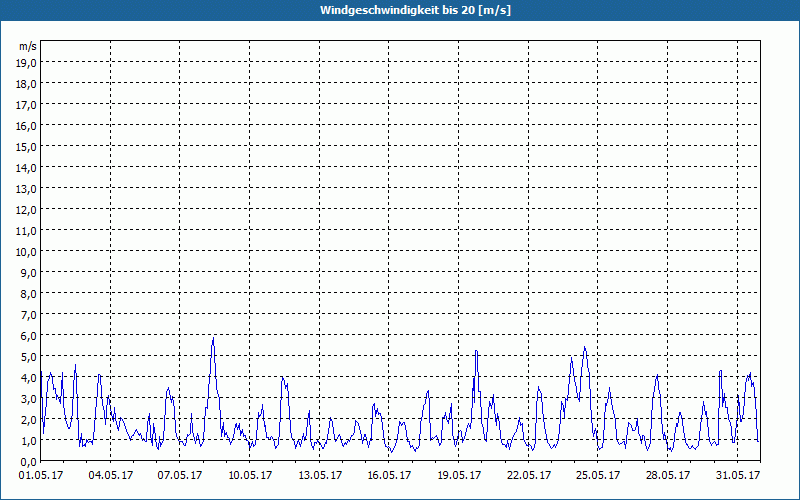Select the 15,0 y-axis label

pos(28,146)
